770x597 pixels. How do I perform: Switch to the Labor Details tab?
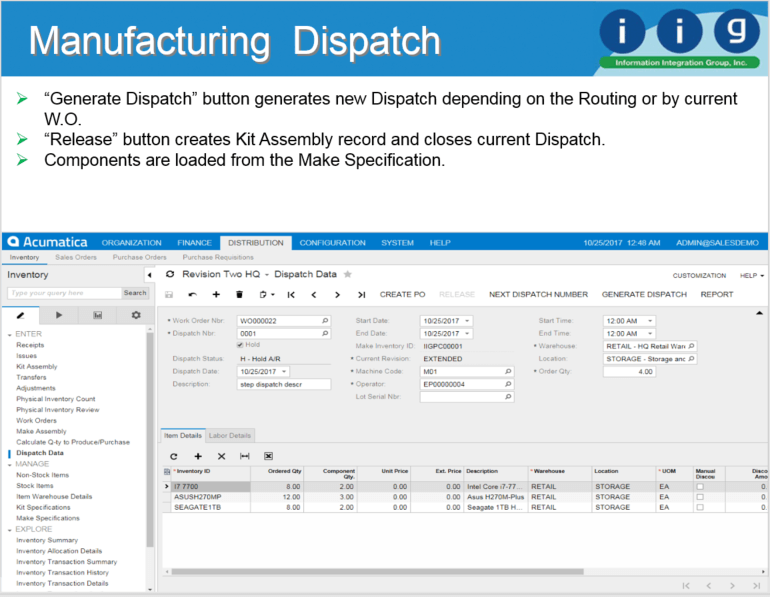click(230, 435)
